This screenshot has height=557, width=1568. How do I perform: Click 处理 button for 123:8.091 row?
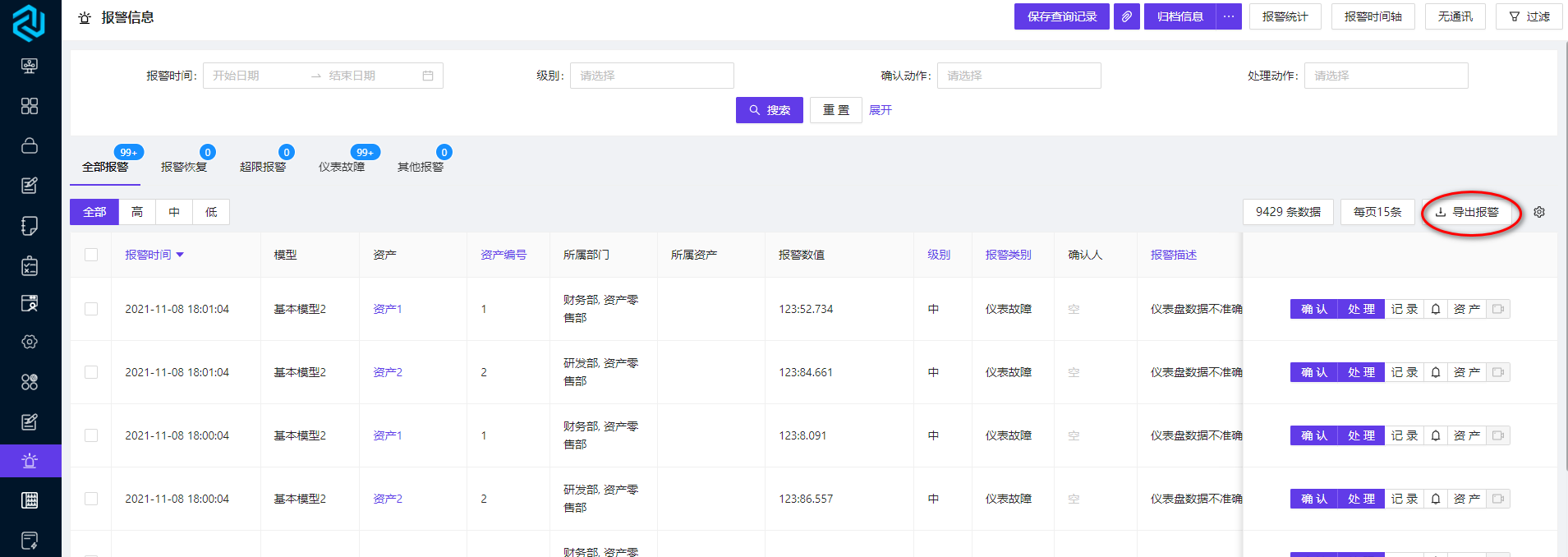point(1361,435)
